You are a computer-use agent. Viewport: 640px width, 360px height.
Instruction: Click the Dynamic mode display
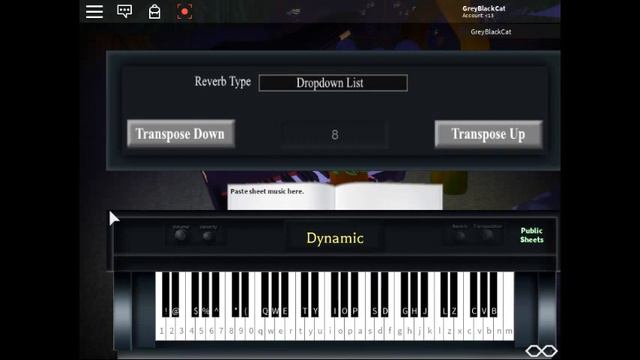[x=335, y=238]
